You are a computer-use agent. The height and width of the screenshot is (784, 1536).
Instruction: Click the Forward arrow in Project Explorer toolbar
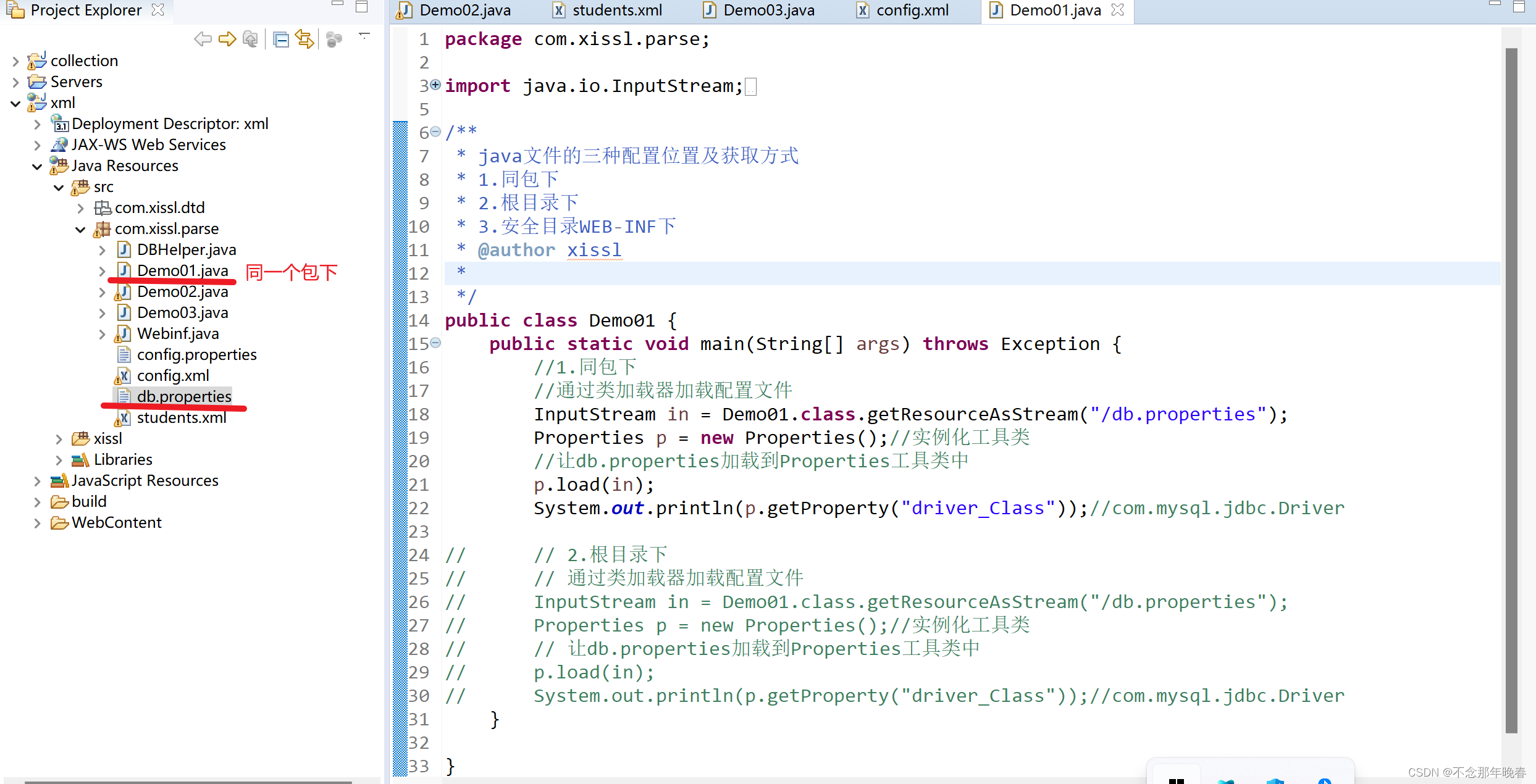pos(227,39)
